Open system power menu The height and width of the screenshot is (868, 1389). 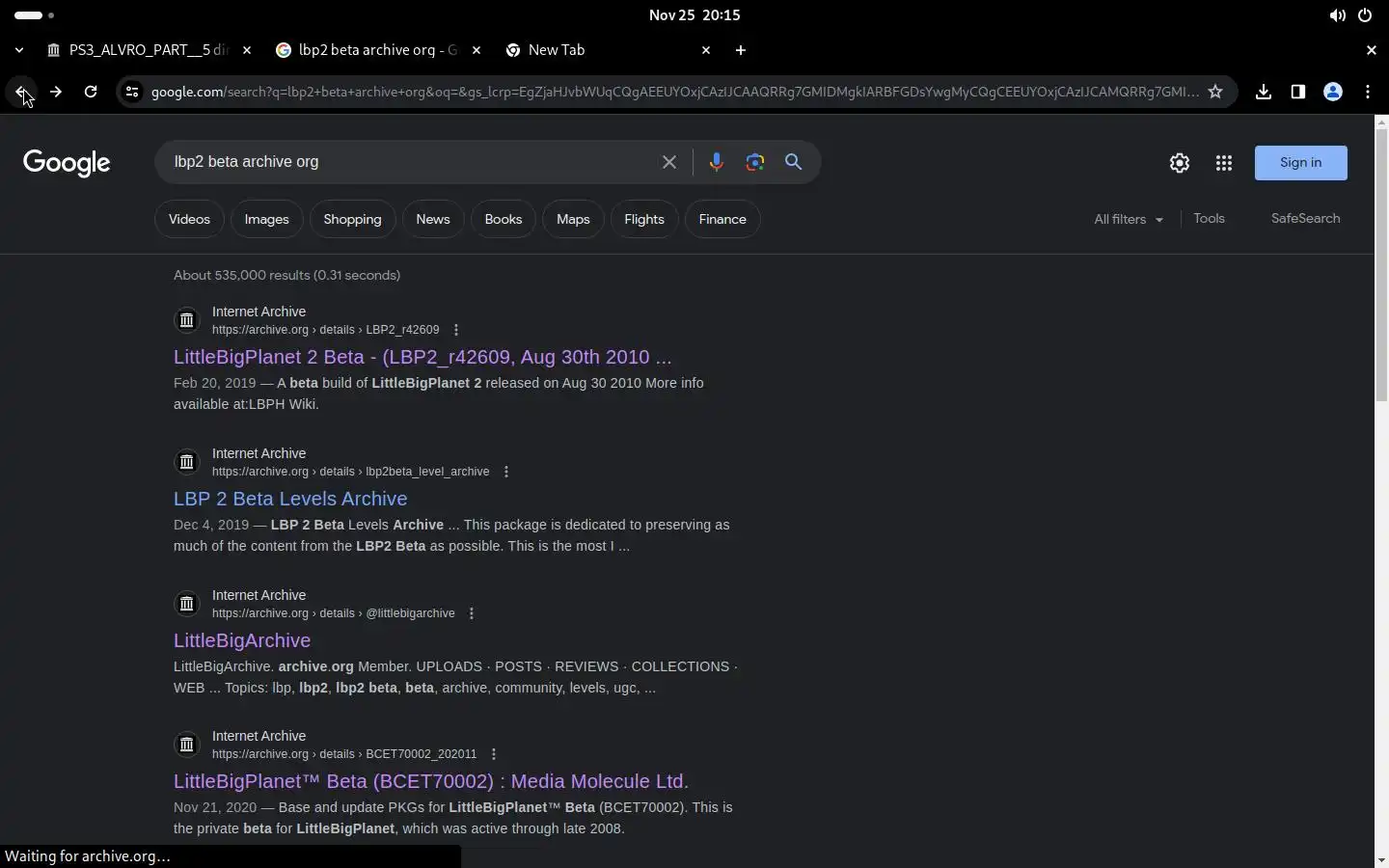1365,15
